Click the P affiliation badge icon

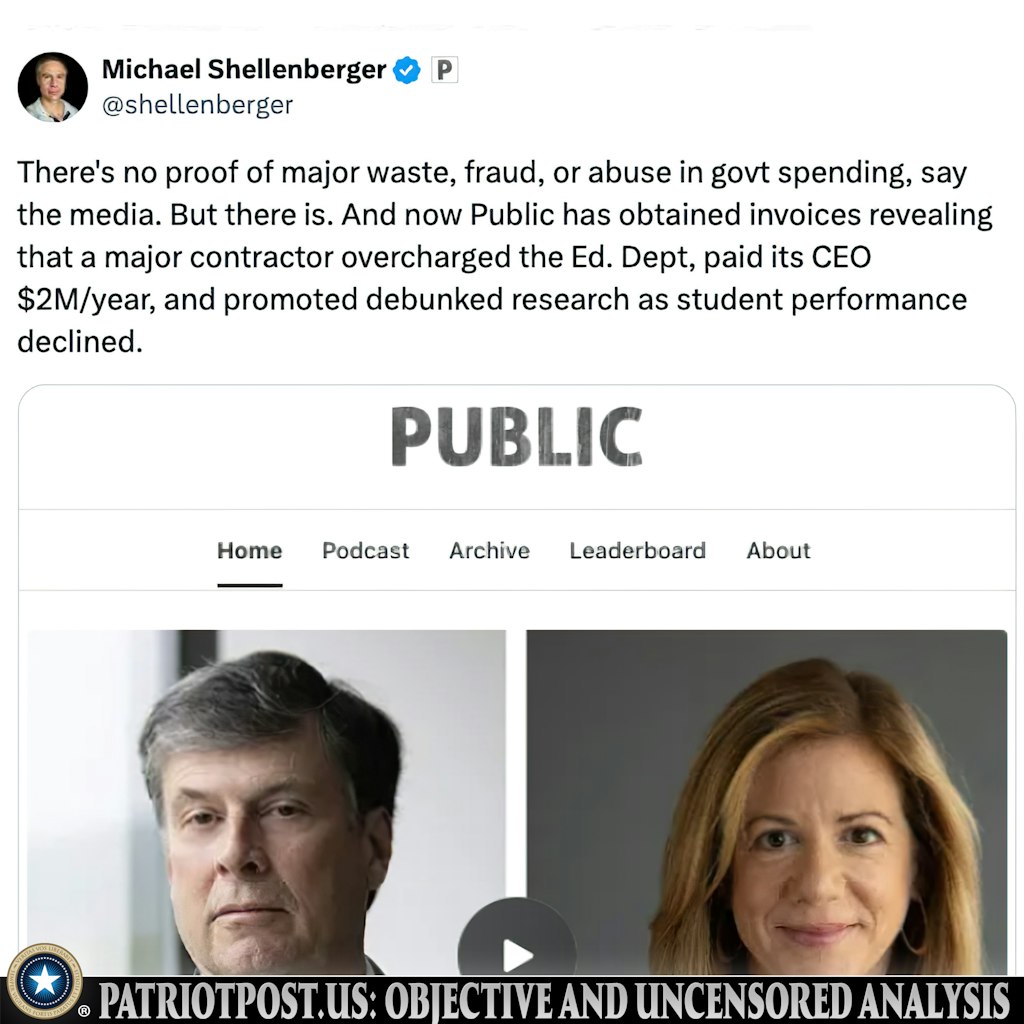pos(445,69)
